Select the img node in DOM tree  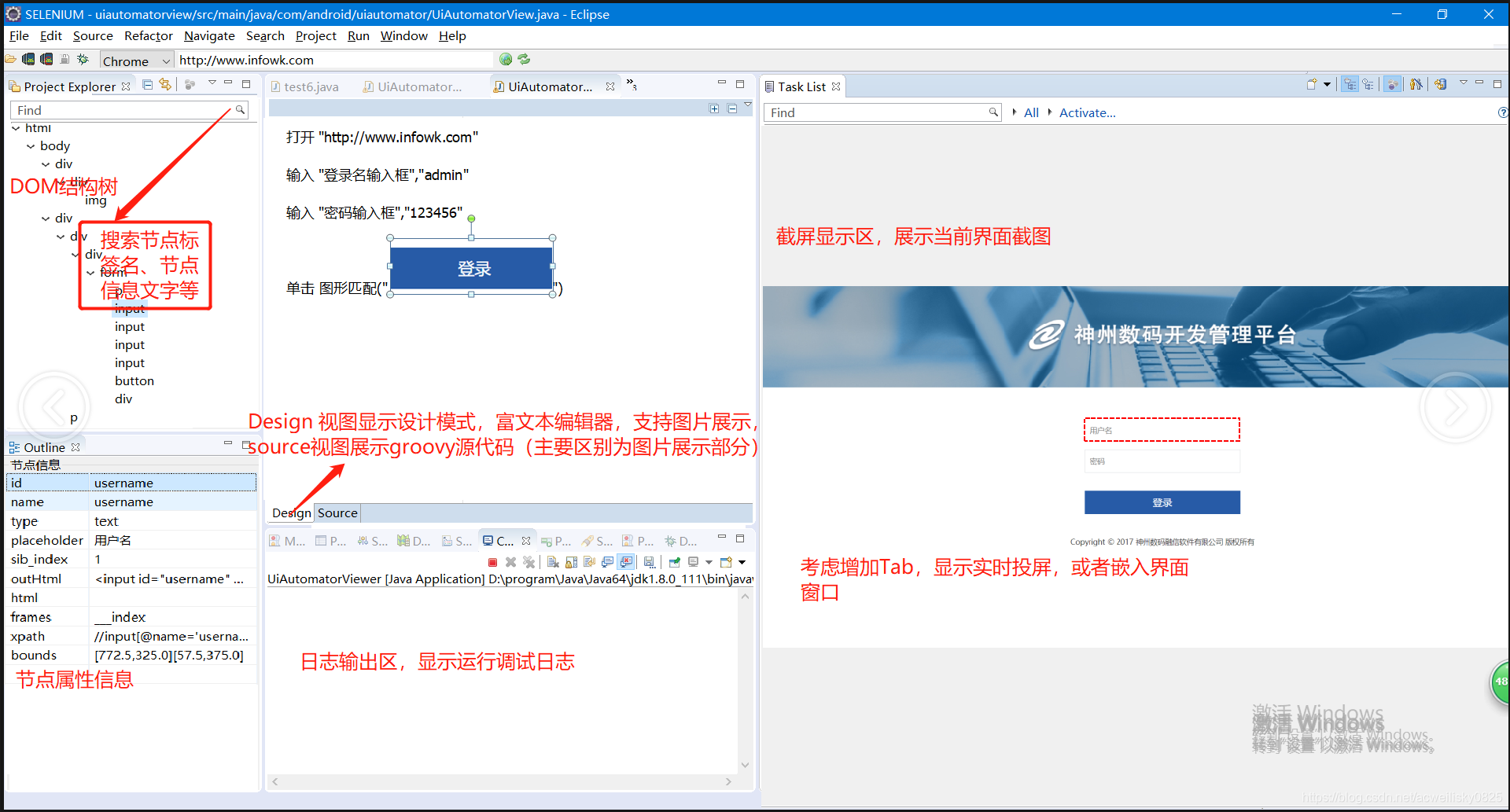(96, 200)
